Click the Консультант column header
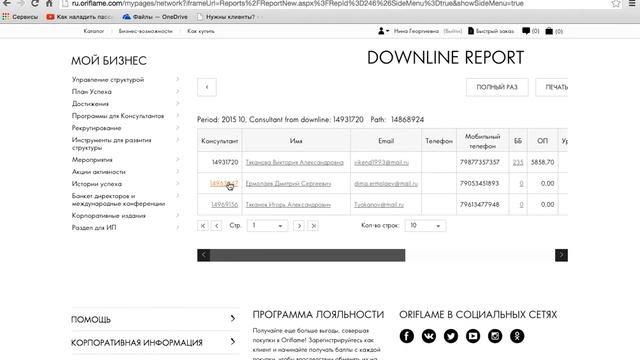This screenshot has height=360, width=640. click(x=220, y=141)
